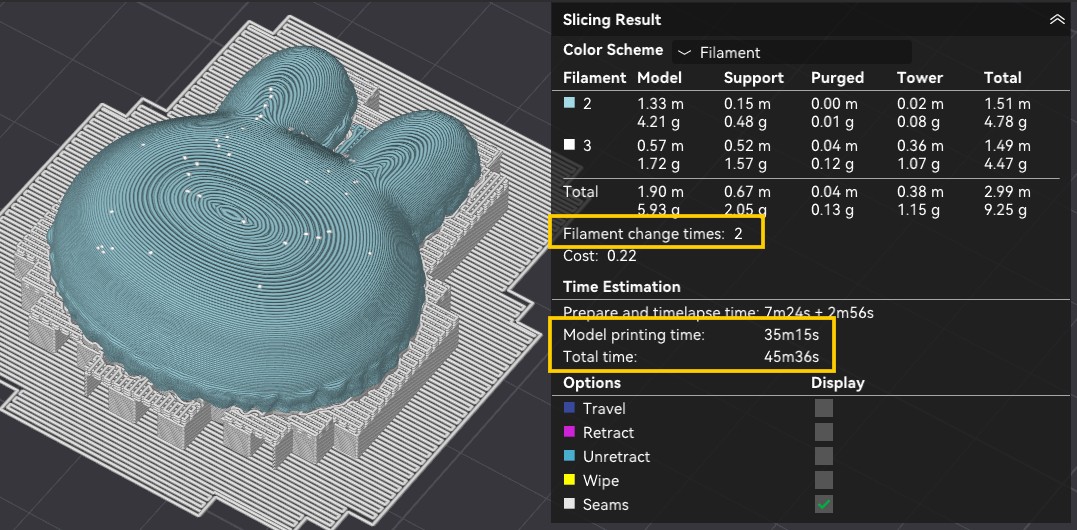Click the Total column header

[x=1002, y=78]
